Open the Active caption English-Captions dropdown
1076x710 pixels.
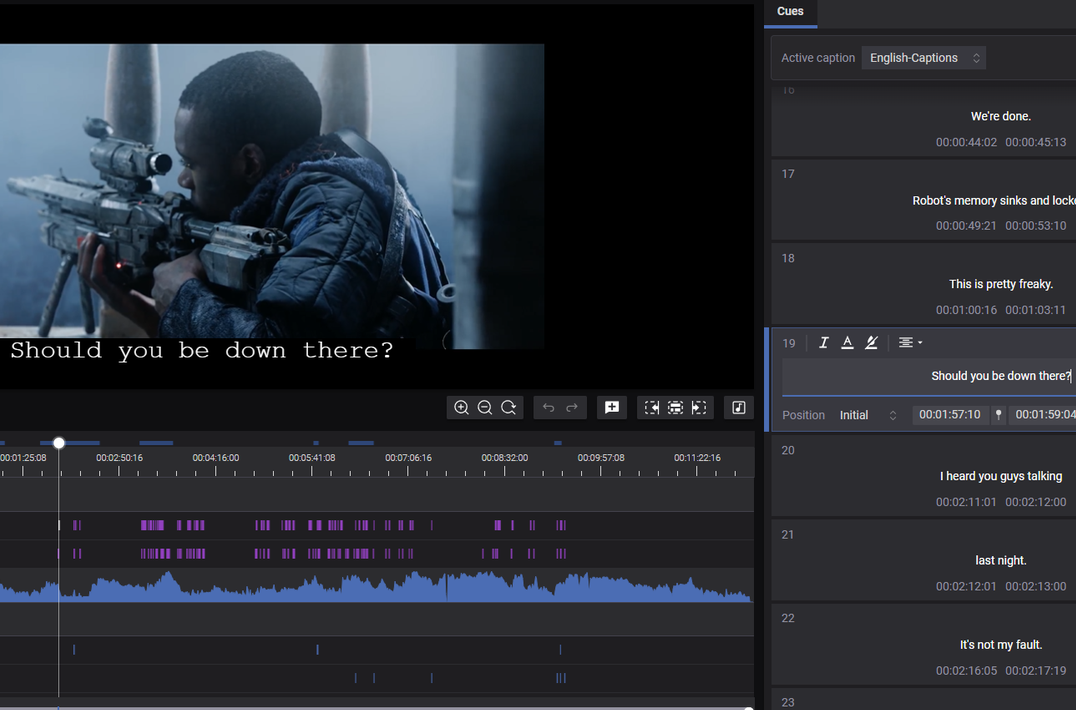[x=924, y=58]
